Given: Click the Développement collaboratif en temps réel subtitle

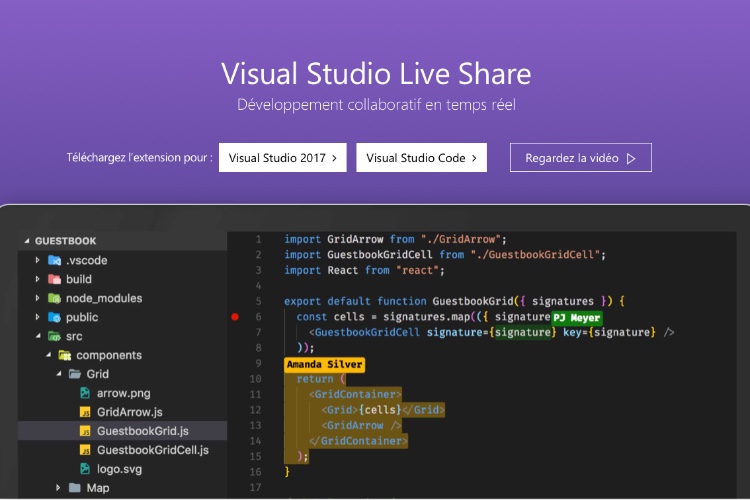Looking at the screenshot, I should tap(376, 105).
